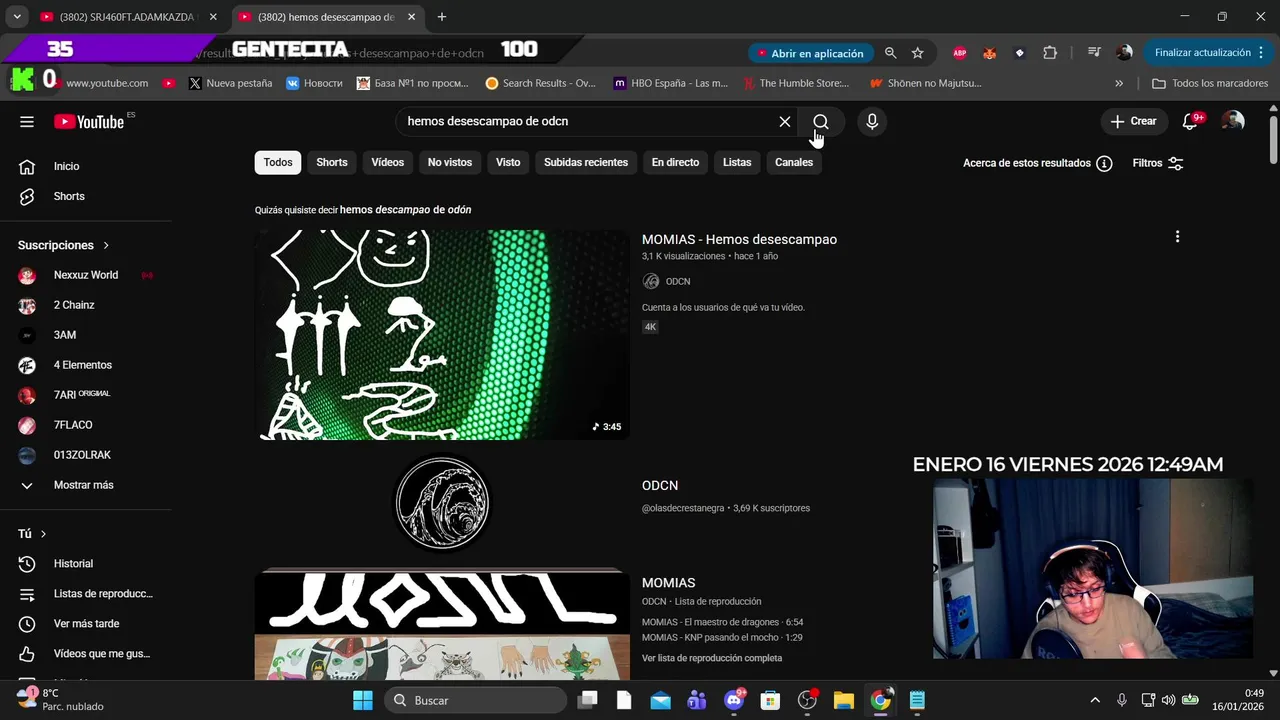The height and width of the screenshot is (720, 1280).
Task: Open the browser extensions puzzle icon
Action: [1050, 53]
